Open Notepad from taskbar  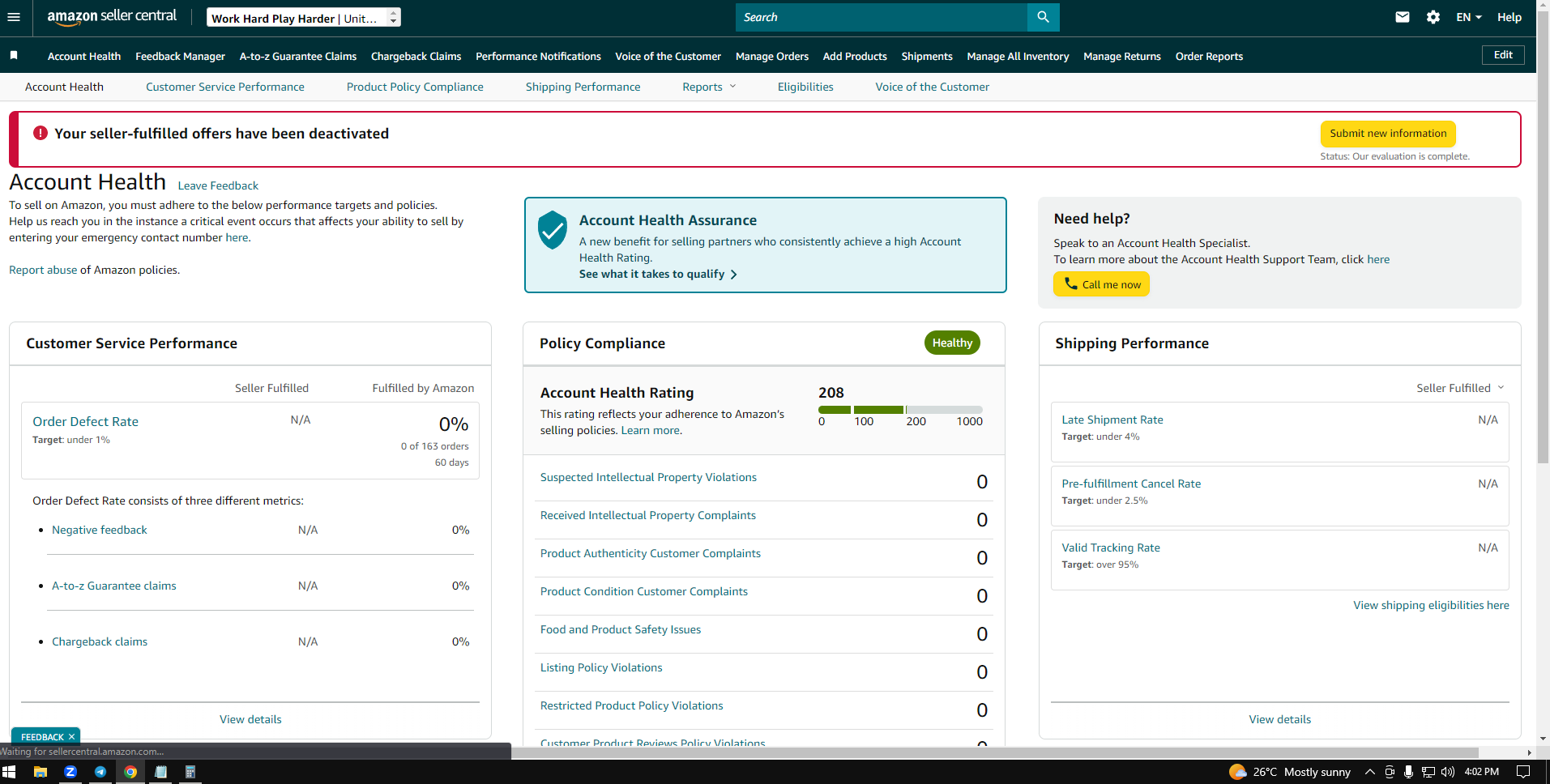click(160, 772)
